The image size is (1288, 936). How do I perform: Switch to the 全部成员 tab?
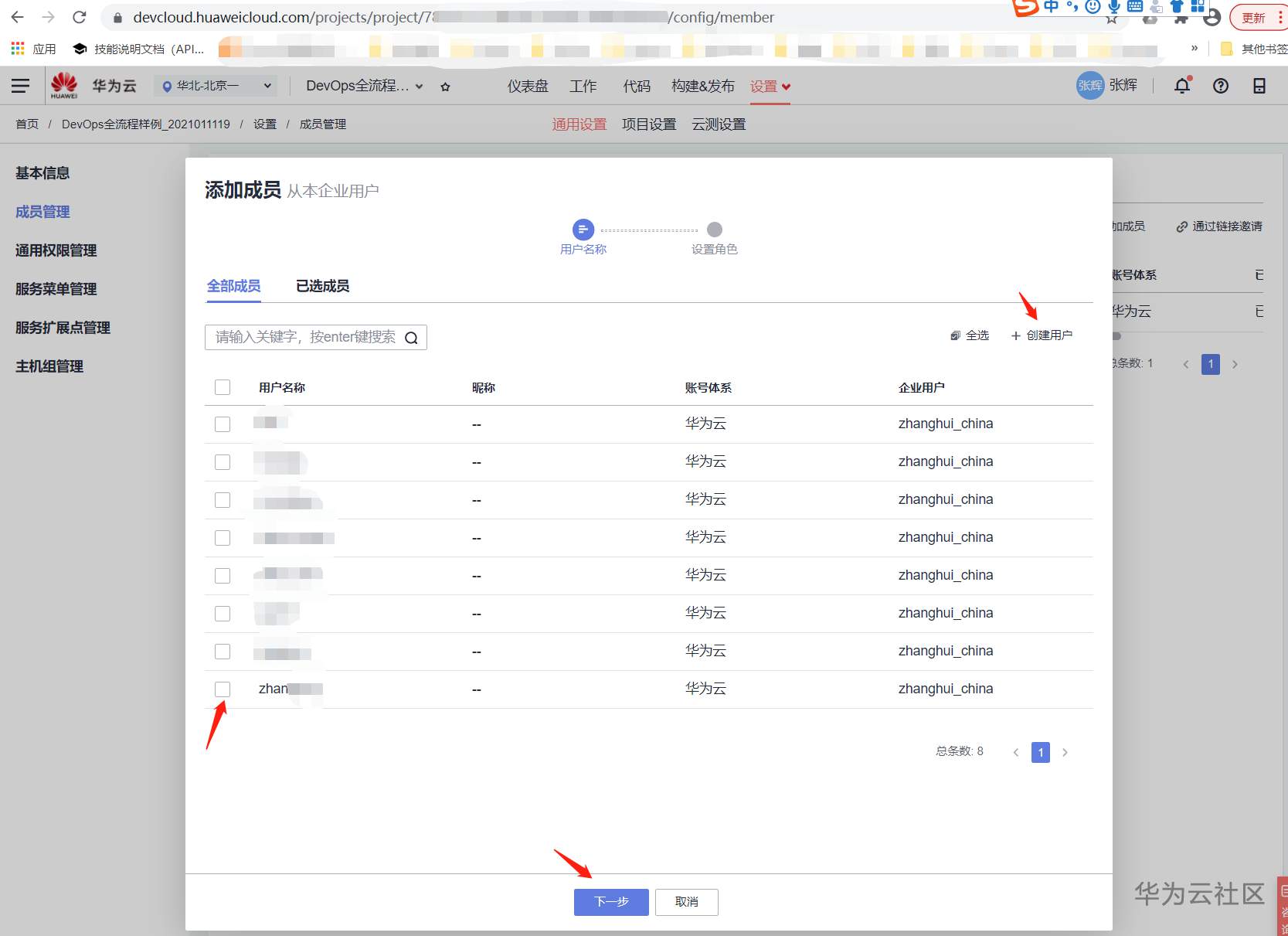coord(233,286)
